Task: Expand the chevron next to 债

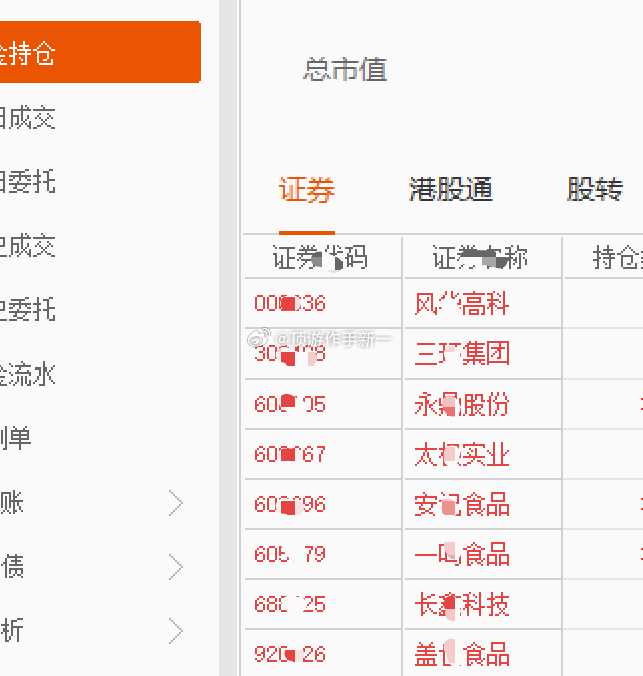Action: (176, 567)
